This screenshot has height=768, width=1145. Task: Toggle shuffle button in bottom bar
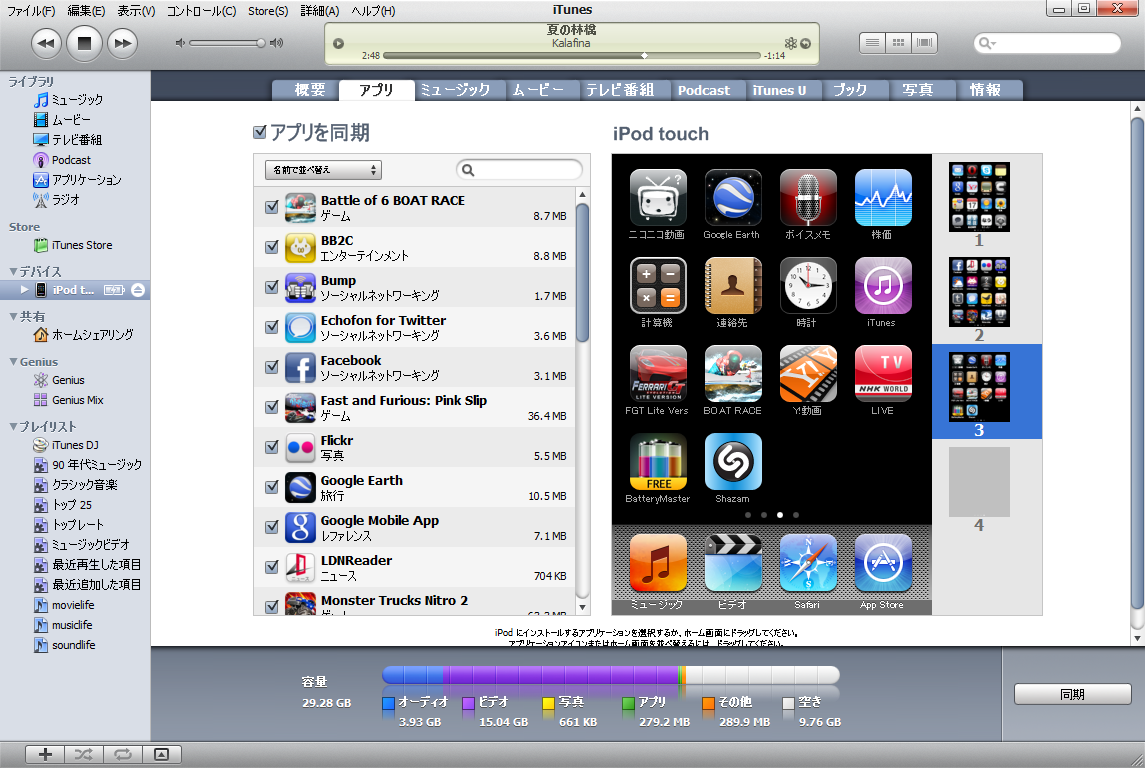[83, 754]
